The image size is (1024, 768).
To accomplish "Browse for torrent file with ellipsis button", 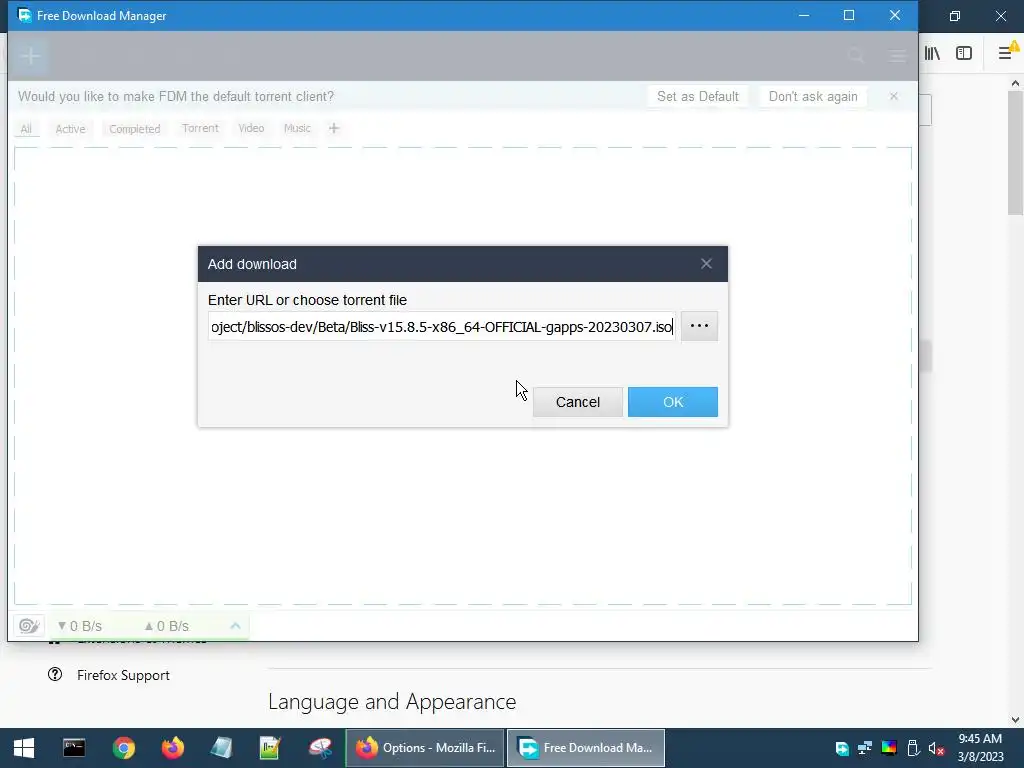I will point(699,326).
